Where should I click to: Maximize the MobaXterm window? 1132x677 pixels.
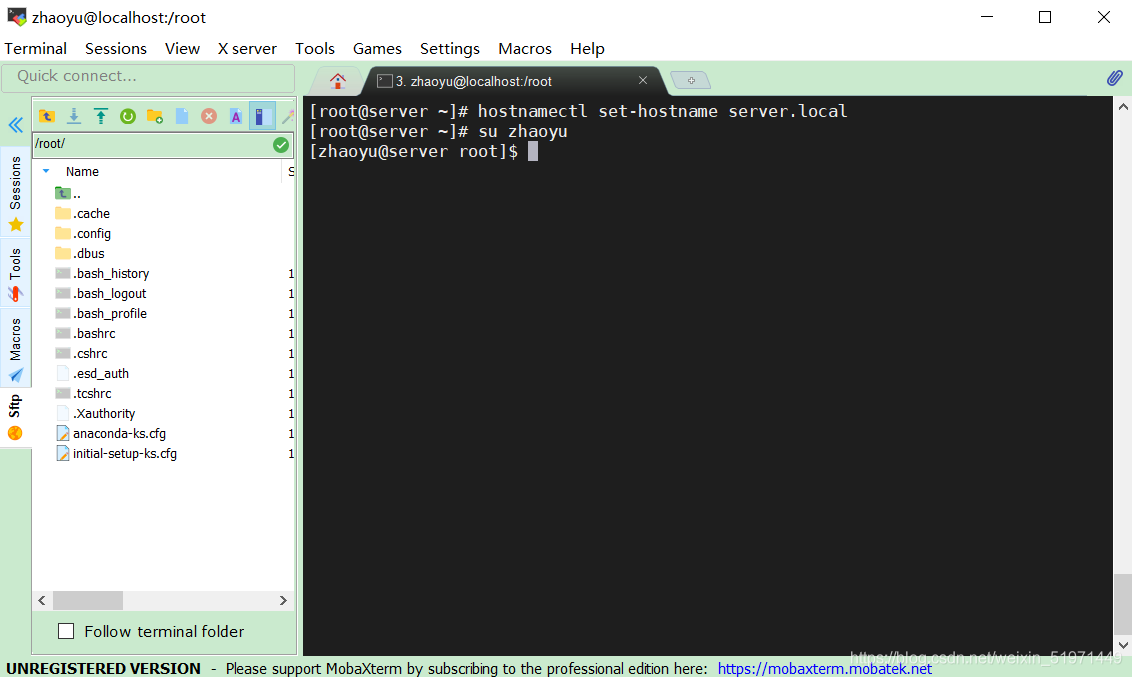(x=1045, y=17)
